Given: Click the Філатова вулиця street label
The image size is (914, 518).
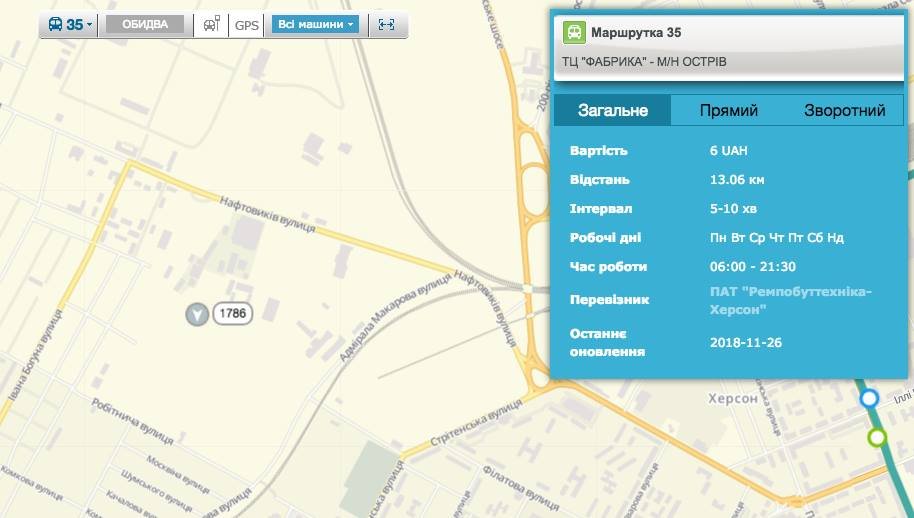Looking at the screenshot, I should (520, 487).
